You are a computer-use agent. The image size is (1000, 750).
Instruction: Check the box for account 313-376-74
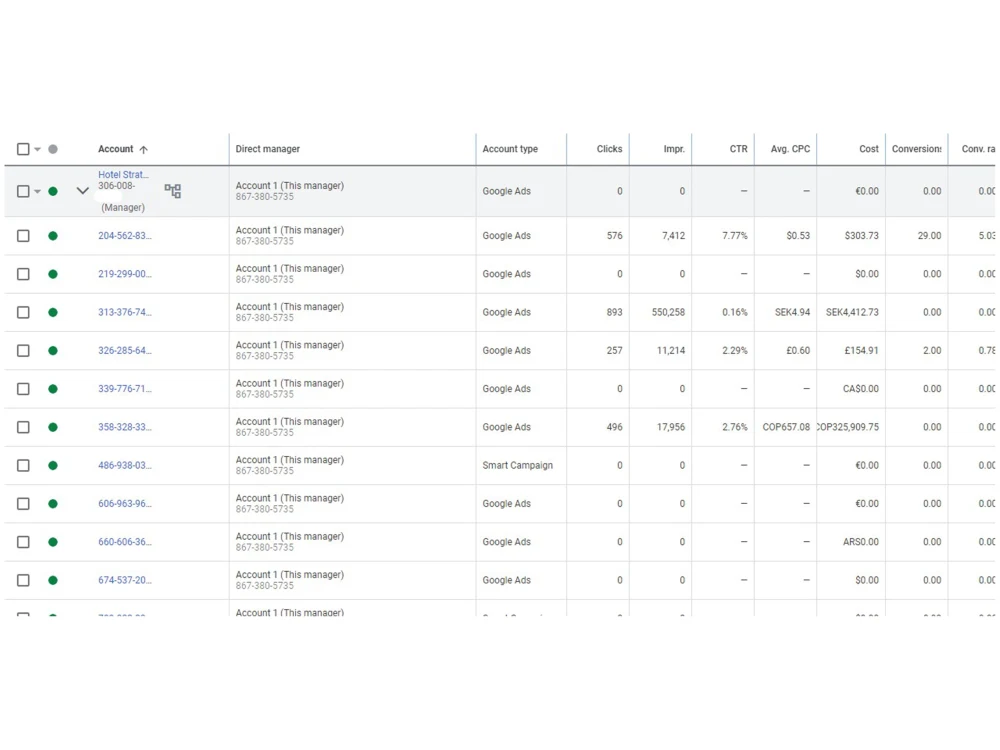tap(23, 312)
